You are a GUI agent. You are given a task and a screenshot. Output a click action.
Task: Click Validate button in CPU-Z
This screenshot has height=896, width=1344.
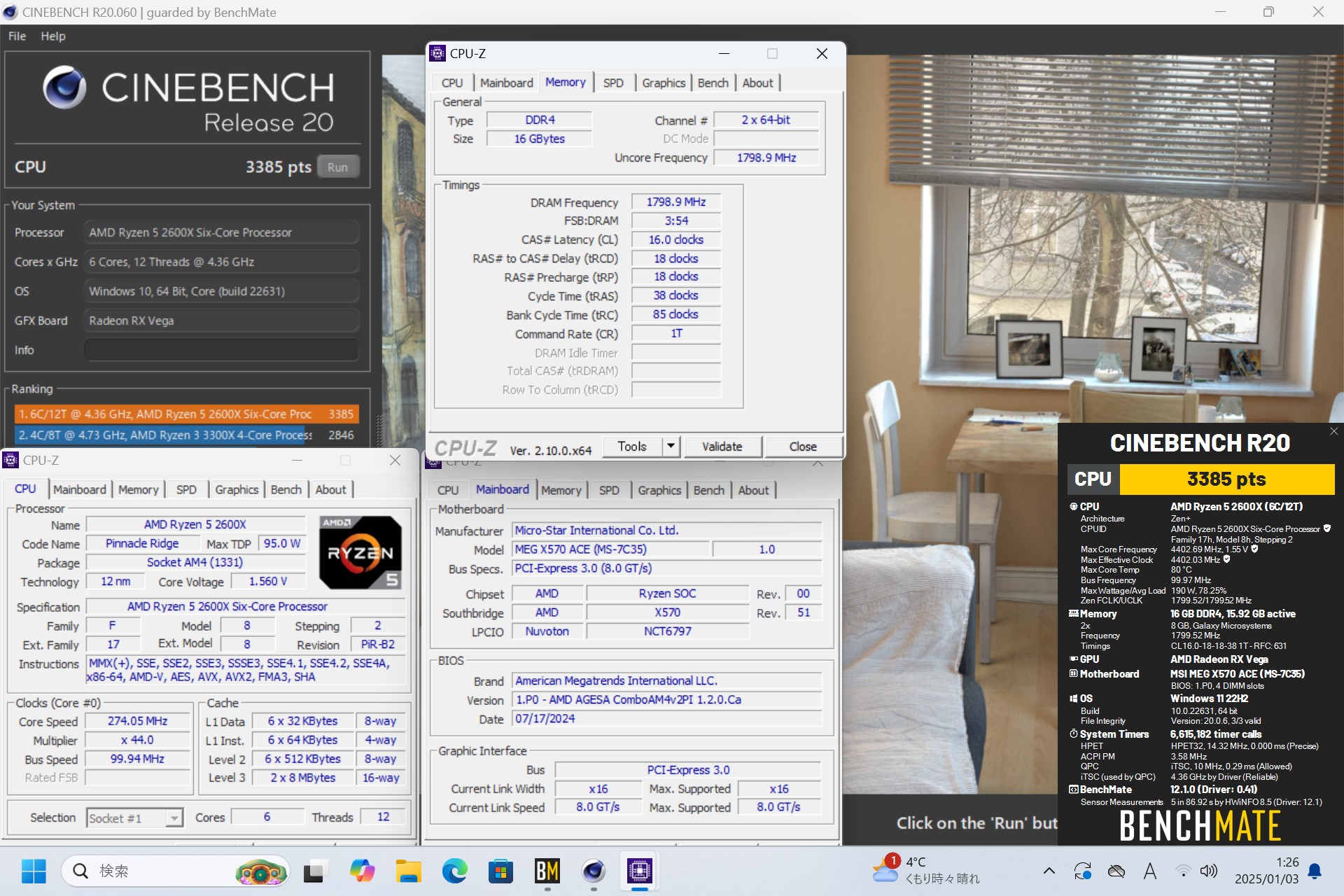click(x=722, y=447)
